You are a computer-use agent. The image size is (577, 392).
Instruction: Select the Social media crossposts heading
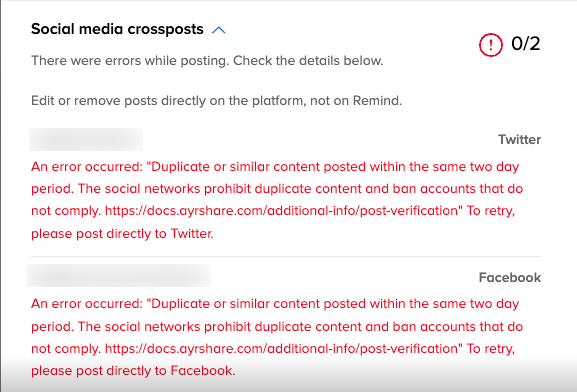(x=117, y=29)
